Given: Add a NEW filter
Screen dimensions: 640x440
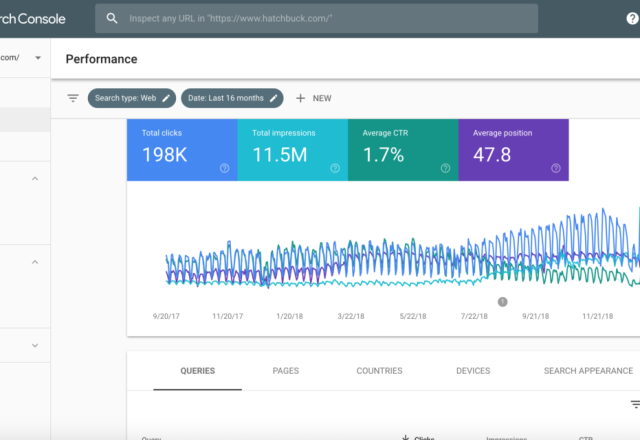Looking at the screenshot, I should point(313,98).
